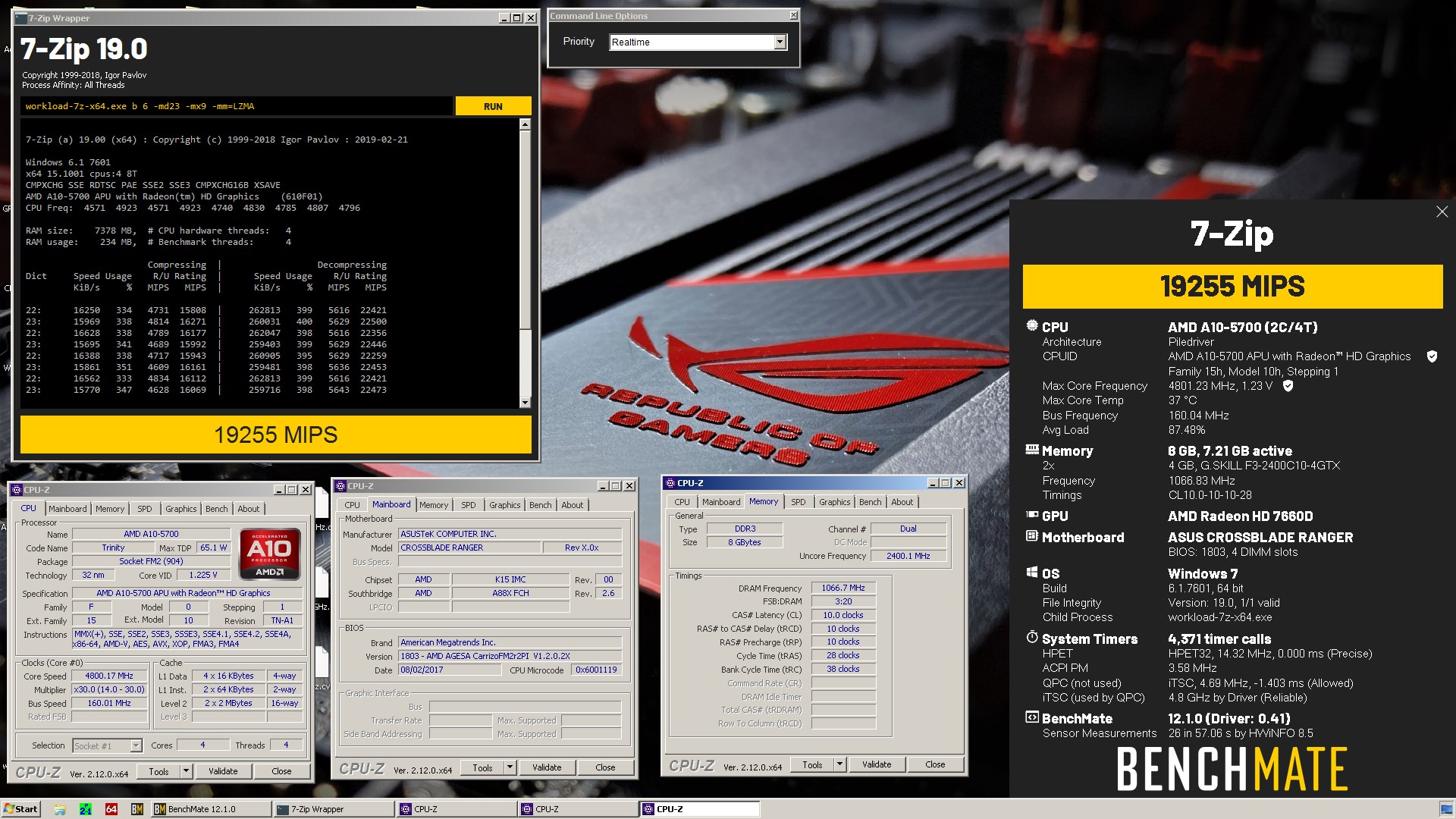This screenshot has height=819, width=1456.
Task: Click Validate in CPU-Z Mainboard window
Action: point(547,768)
